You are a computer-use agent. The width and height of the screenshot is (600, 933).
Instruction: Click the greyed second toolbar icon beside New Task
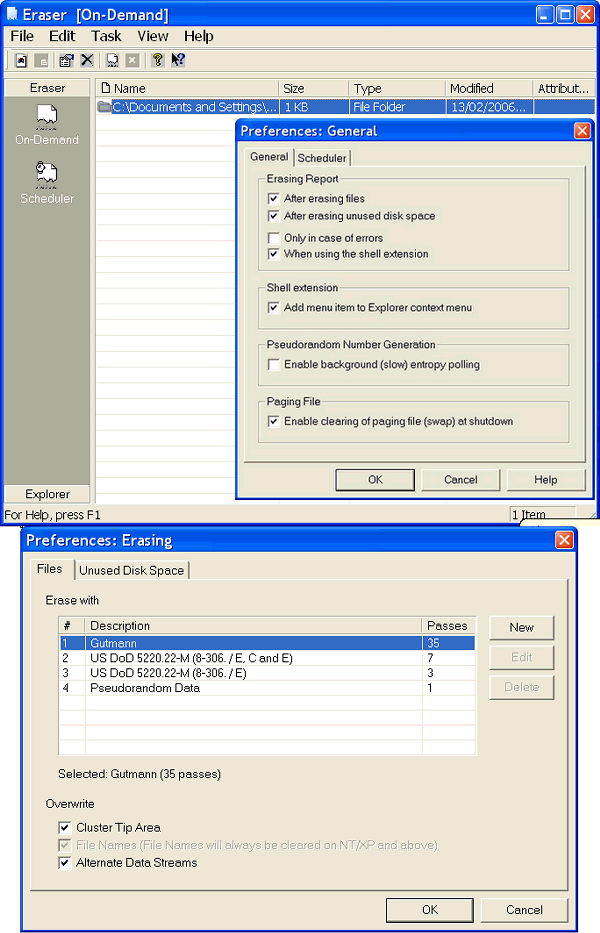point(41,60)
